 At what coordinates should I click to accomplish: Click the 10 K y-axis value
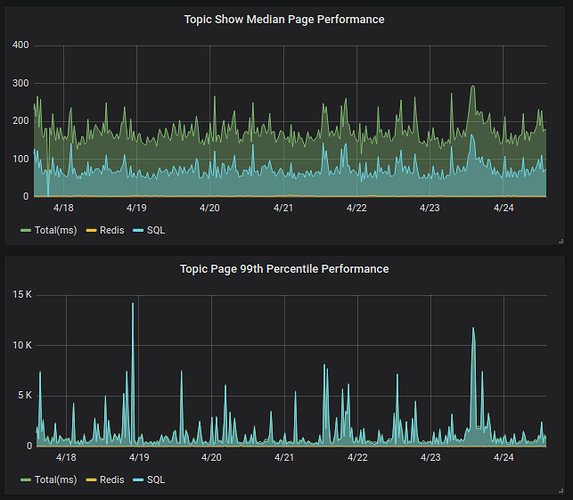[x=22, y=345]
